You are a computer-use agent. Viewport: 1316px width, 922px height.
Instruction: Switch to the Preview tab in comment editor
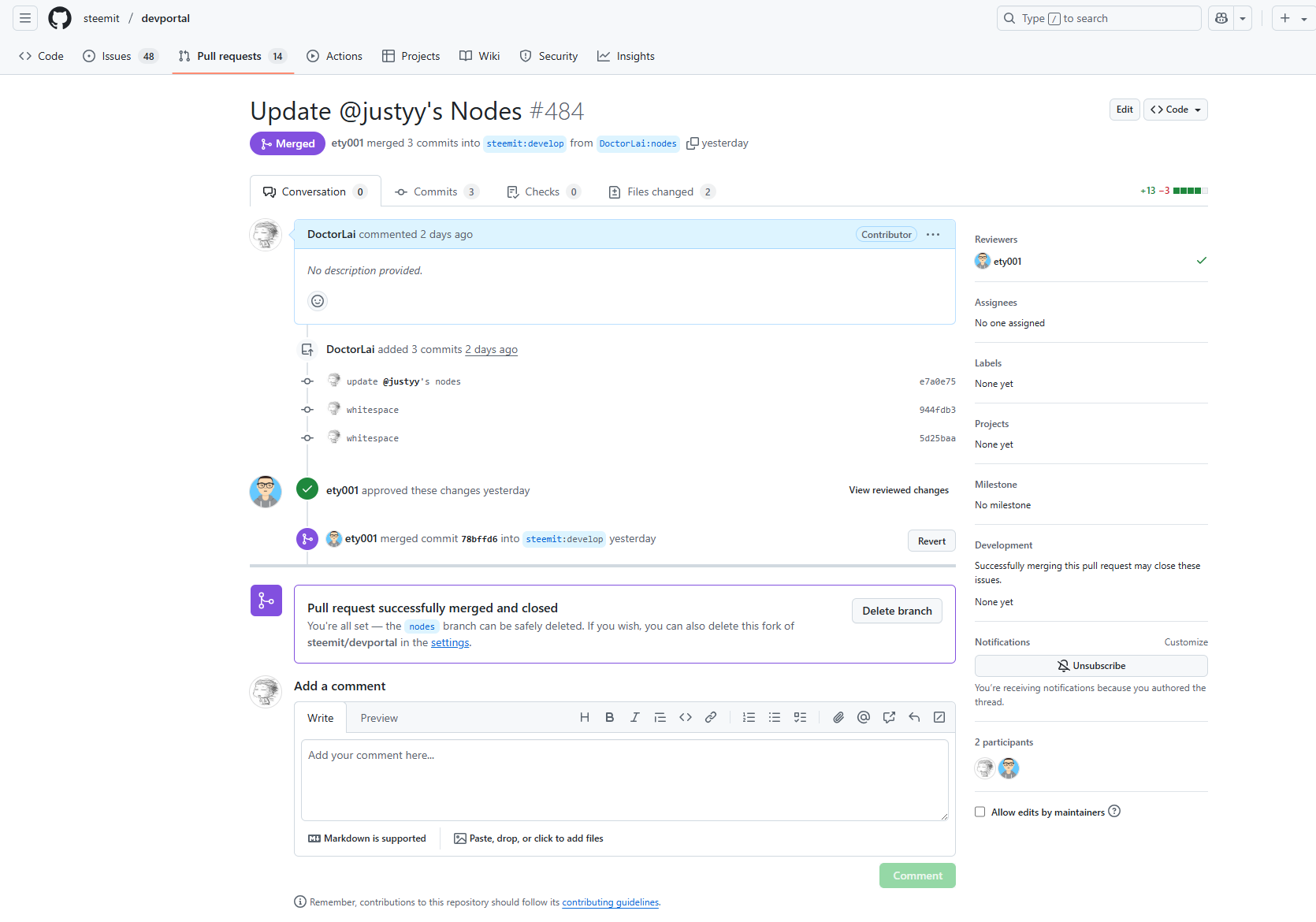tap(379, 718)
